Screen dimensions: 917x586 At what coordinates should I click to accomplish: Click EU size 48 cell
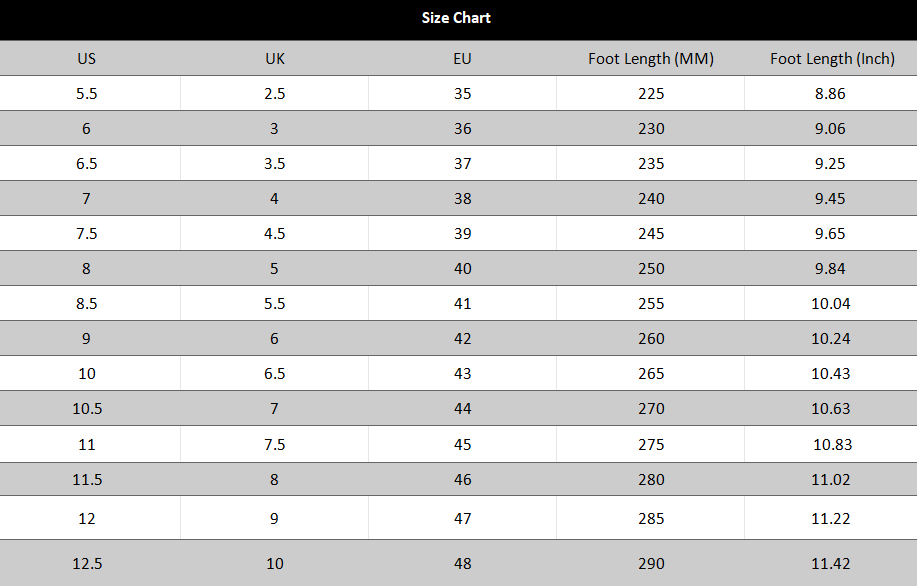(x=462, y=563)
